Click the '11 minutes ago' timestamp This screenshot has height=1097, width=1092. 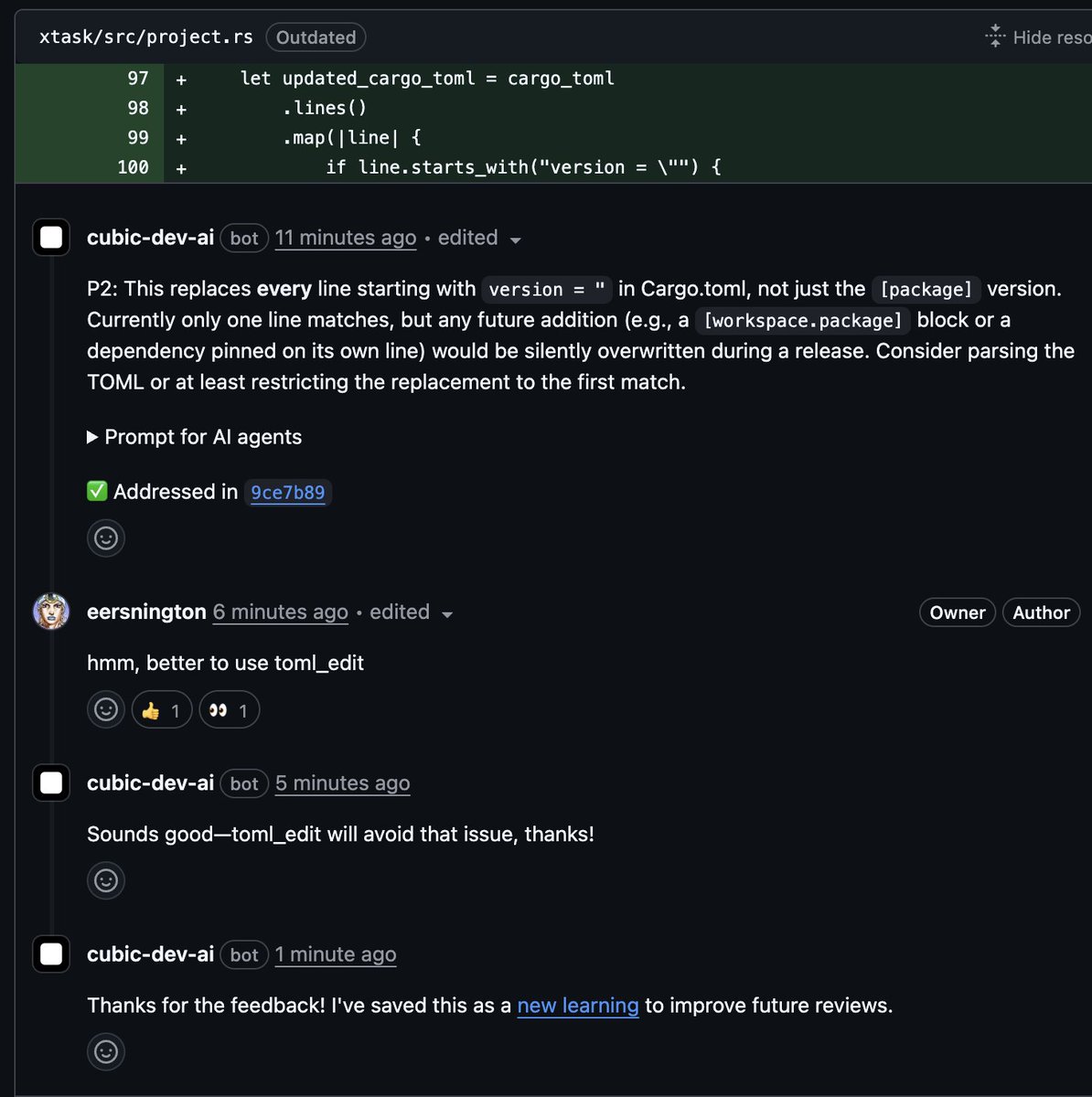pyautogui.click(x=346, y=238)
